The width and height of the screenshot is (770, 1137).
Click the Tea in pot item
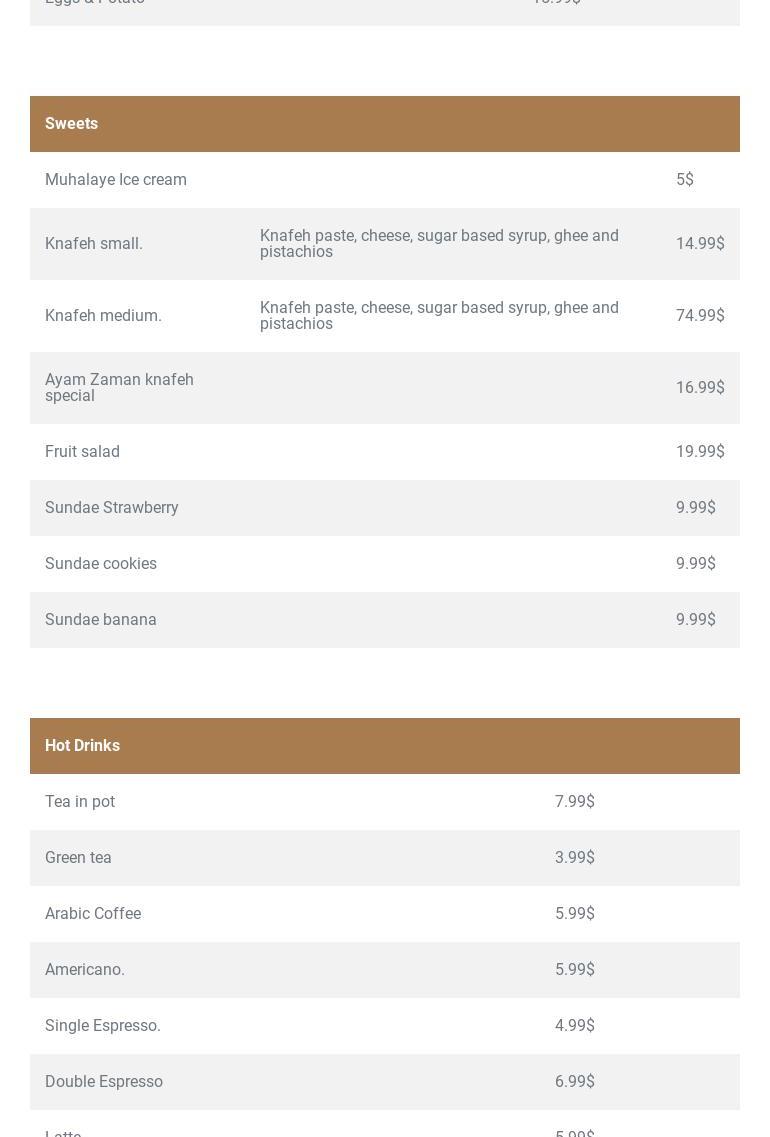pyautogui.click(x=80, y=802)
